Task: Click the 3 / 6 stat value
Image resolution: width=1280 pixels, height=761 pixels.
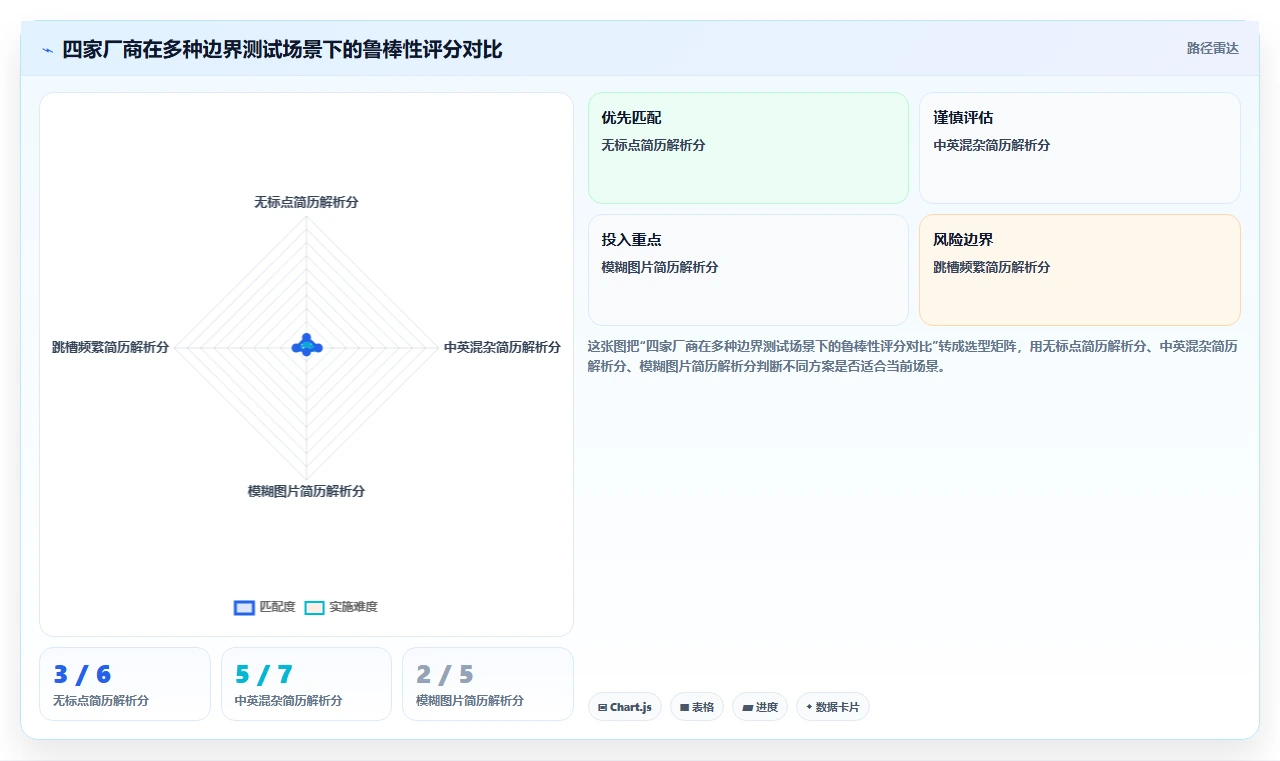Action: [82, 675]
